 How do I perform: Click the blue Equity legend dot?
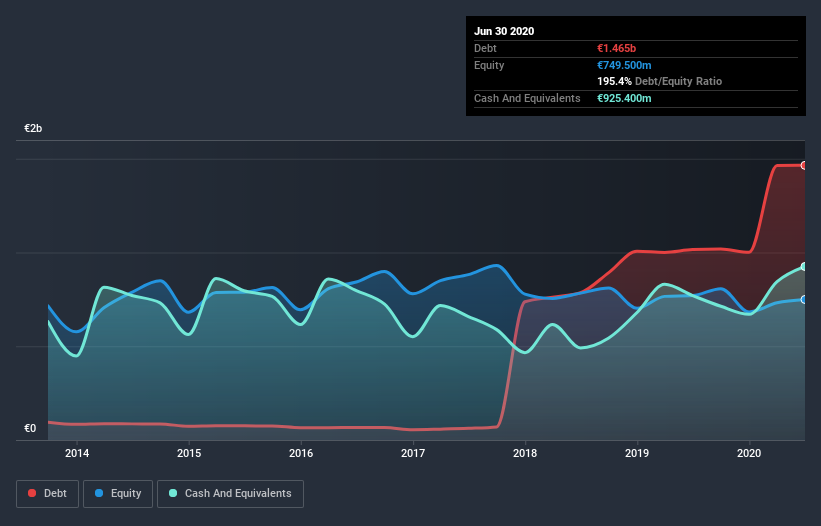tap(99, 493)
